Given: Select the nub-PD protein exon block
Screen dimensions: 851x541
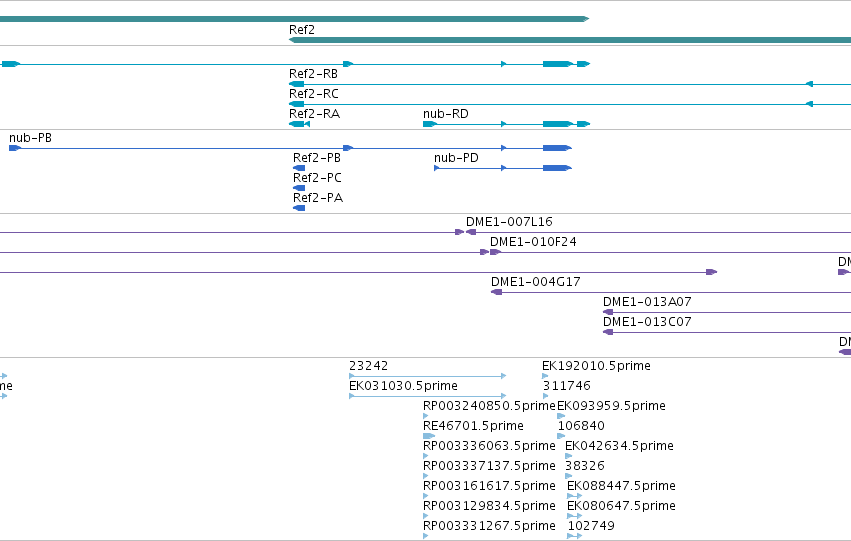Looking at the screenshot, I should 557,168.
